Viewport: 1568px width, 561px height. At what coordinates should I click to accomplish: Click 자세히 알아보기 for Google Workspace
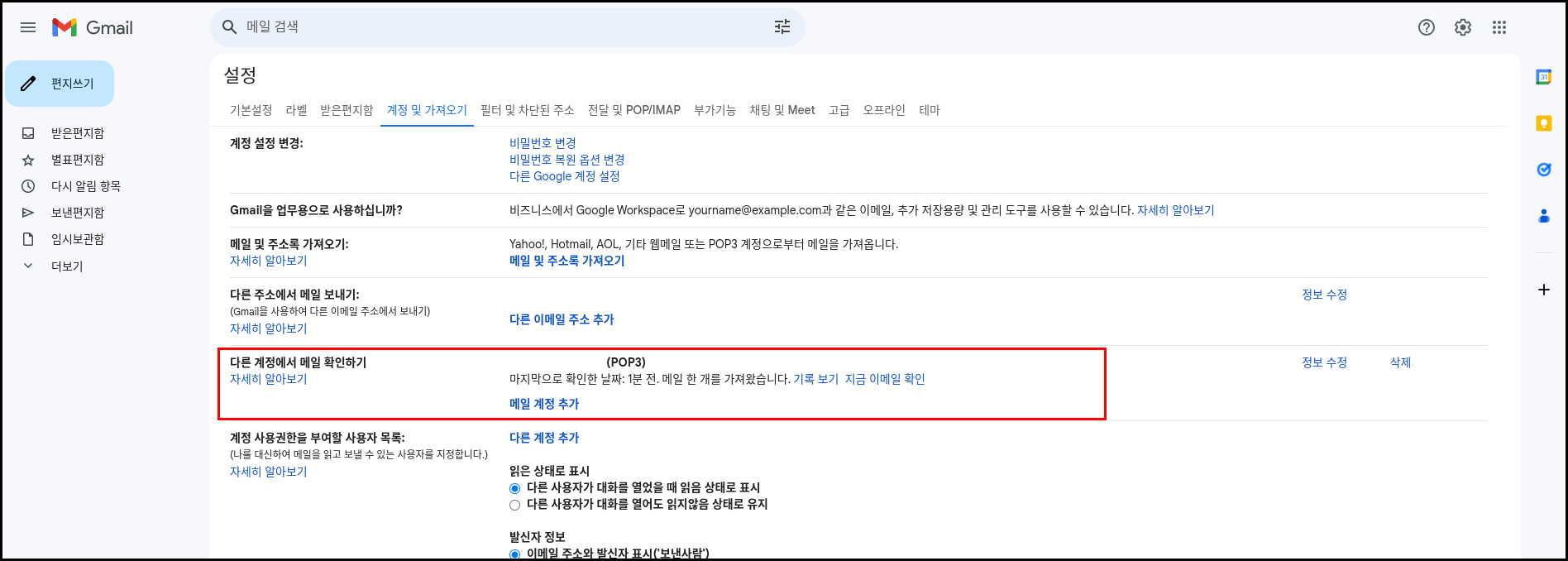pos(1176,210)
